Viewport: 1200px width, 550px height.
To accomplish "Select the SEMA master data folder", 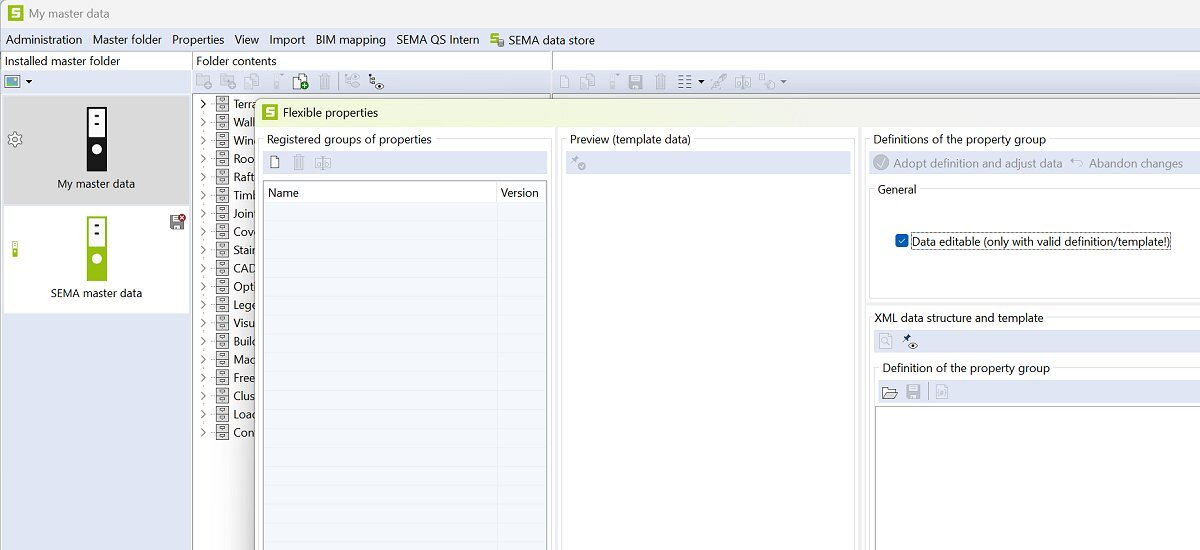I will tap(96, 259).
